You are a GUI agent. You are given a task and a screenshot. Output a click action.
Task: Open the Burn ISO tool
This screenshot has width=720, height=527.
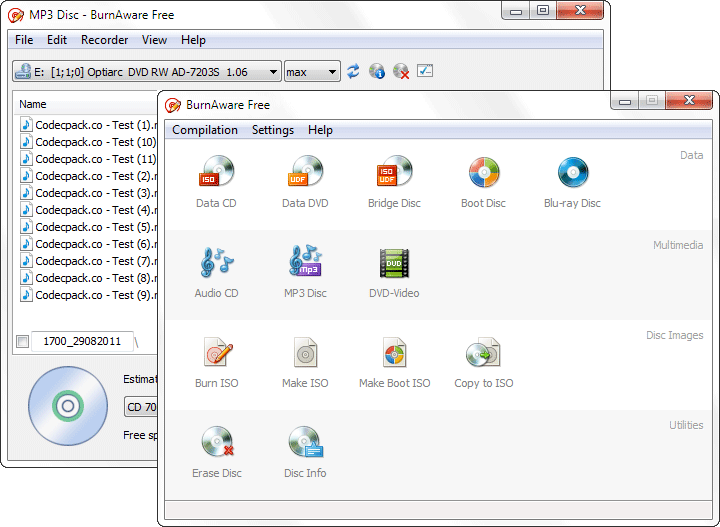(x=216, y=362)
